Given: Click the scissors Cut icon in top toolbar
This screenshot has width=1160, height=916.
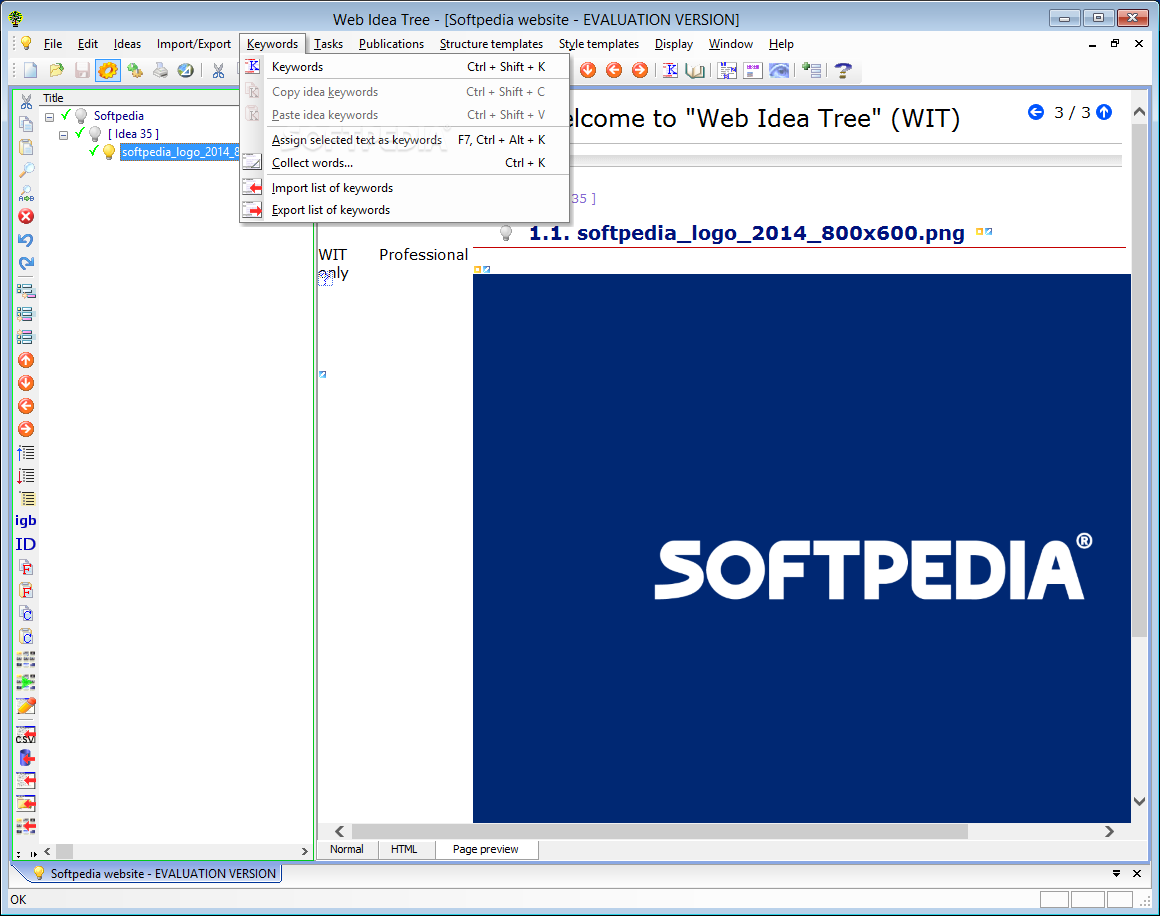Looking at the screenshot, I should click(x=218, y=70).
